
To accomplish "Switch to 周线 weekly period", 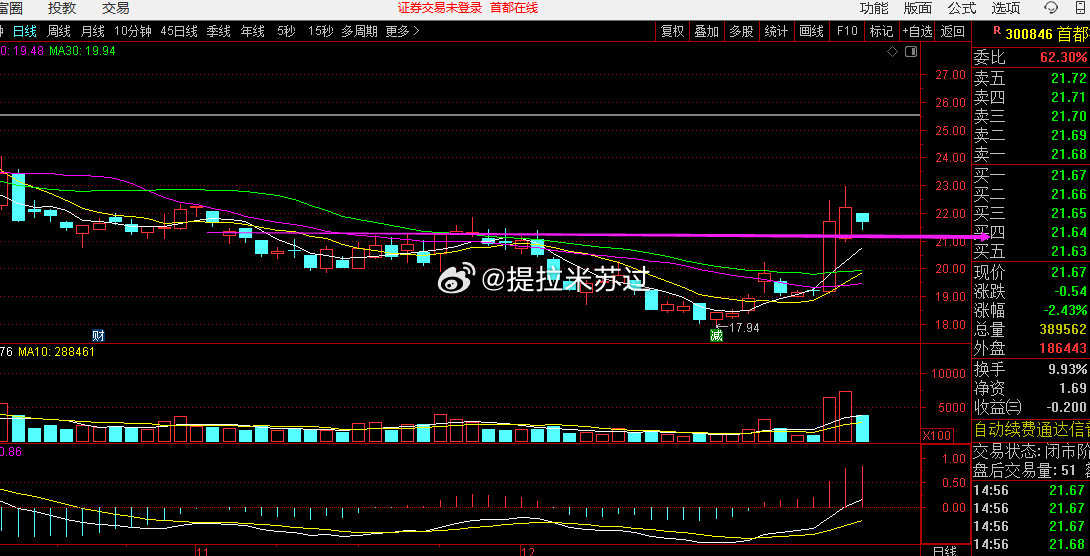I will point(59,31).
